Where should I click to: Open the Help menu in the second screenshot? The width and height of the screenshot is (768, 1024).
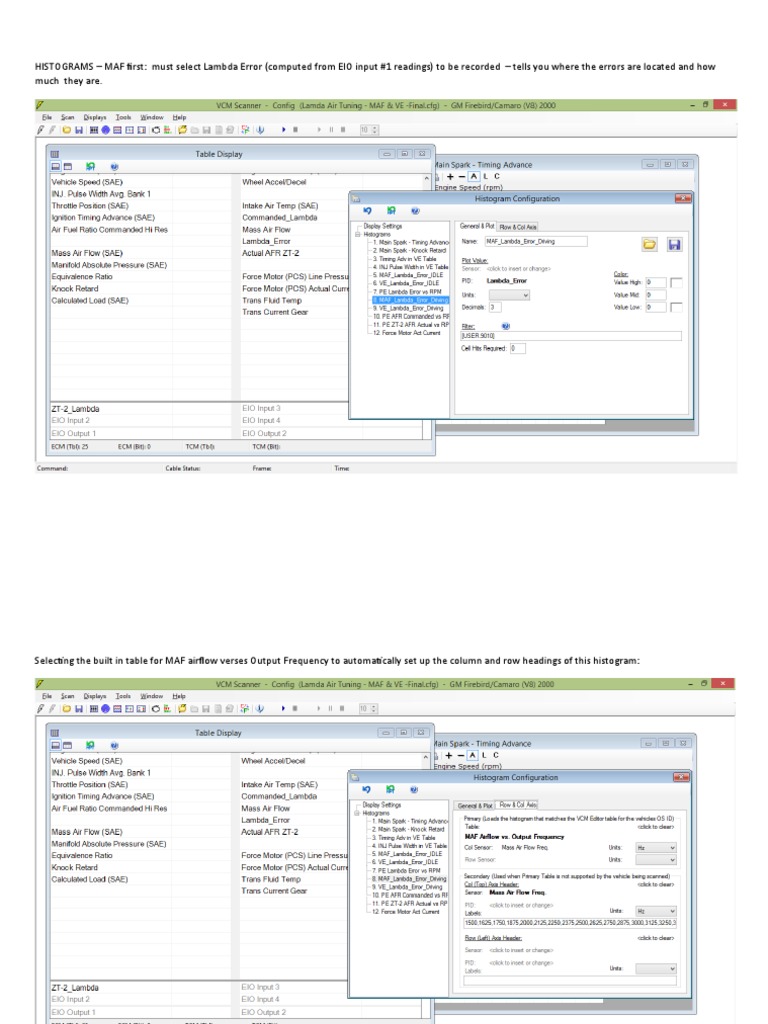click(x=179, y=696)
